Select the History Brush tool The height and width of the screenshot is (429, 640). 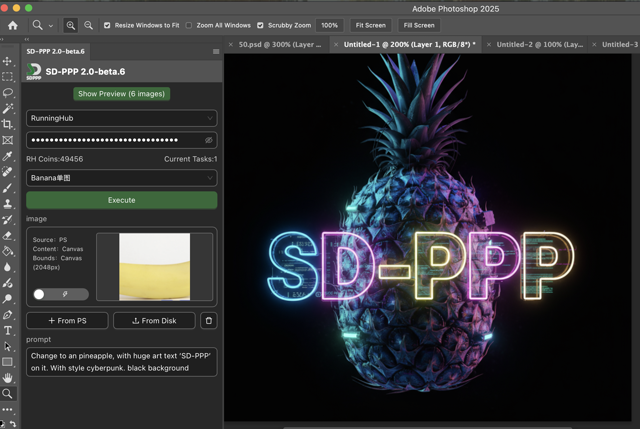click(x=7, y=220)
